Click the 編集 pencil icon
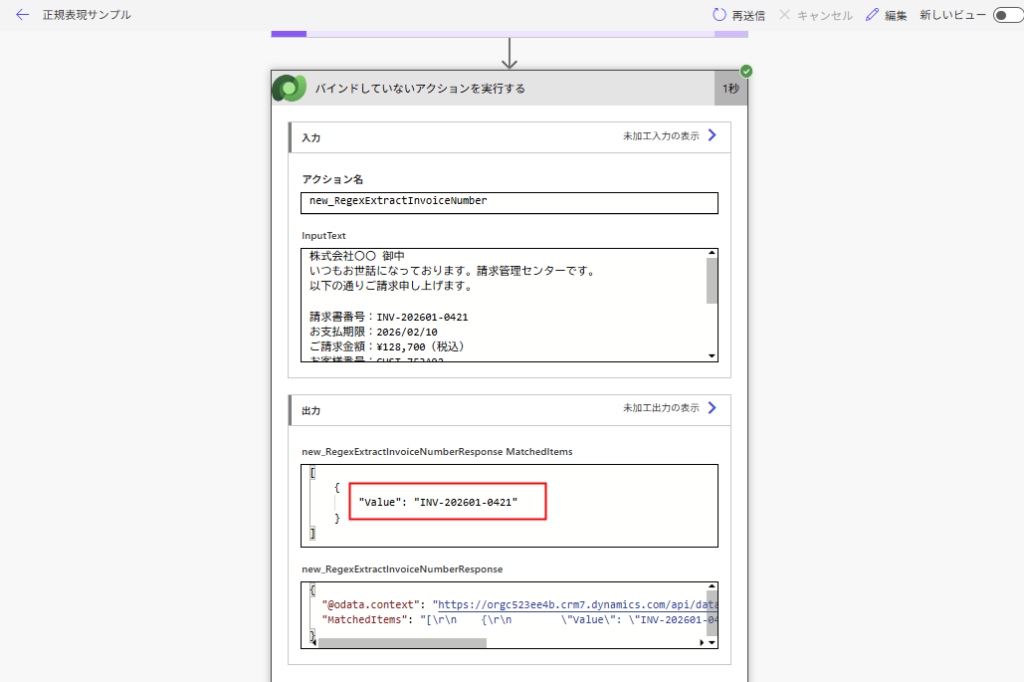The image size is (1024, 682). [x=872, y=15]
